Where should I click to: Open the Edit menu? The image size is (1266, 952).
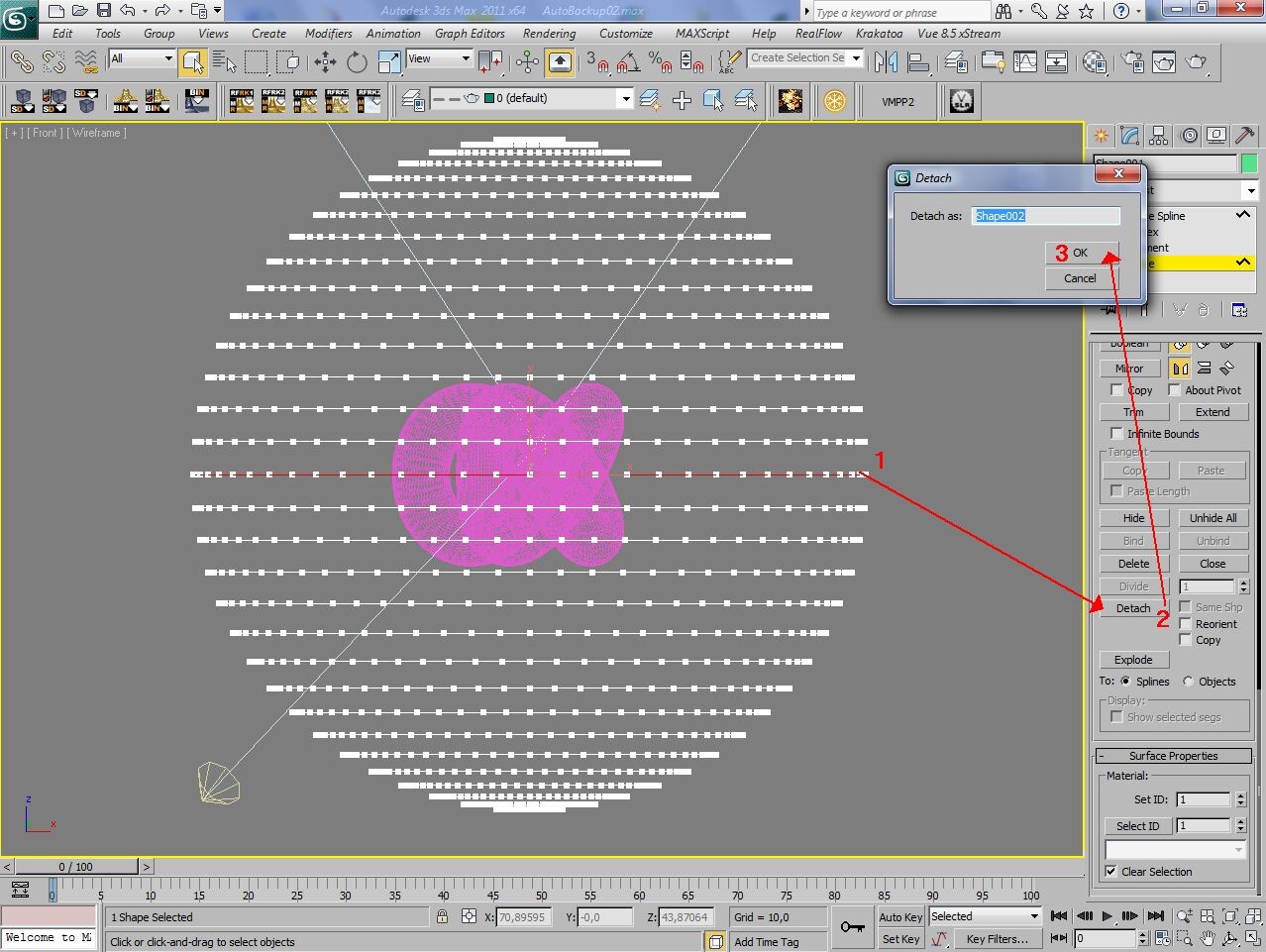tap(62, 33)
